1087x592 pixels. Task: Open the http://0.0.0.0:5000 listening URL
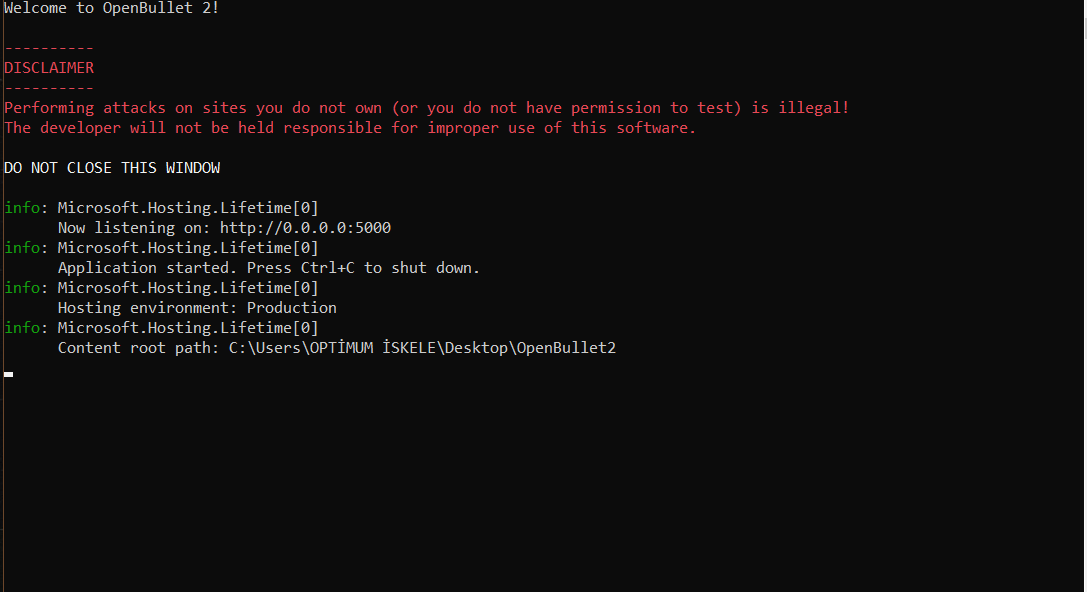(x=305, y=228)
